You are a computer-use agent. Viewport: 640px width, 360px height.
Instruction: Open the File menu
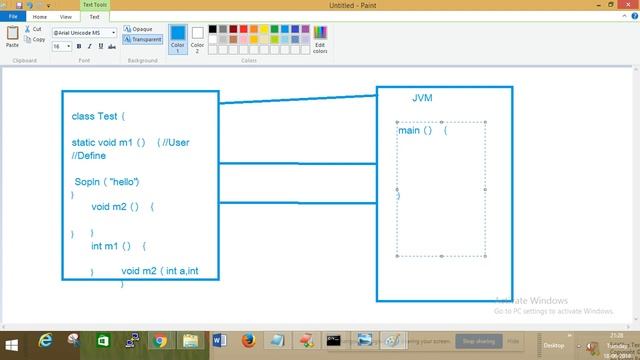pos(13,17)
